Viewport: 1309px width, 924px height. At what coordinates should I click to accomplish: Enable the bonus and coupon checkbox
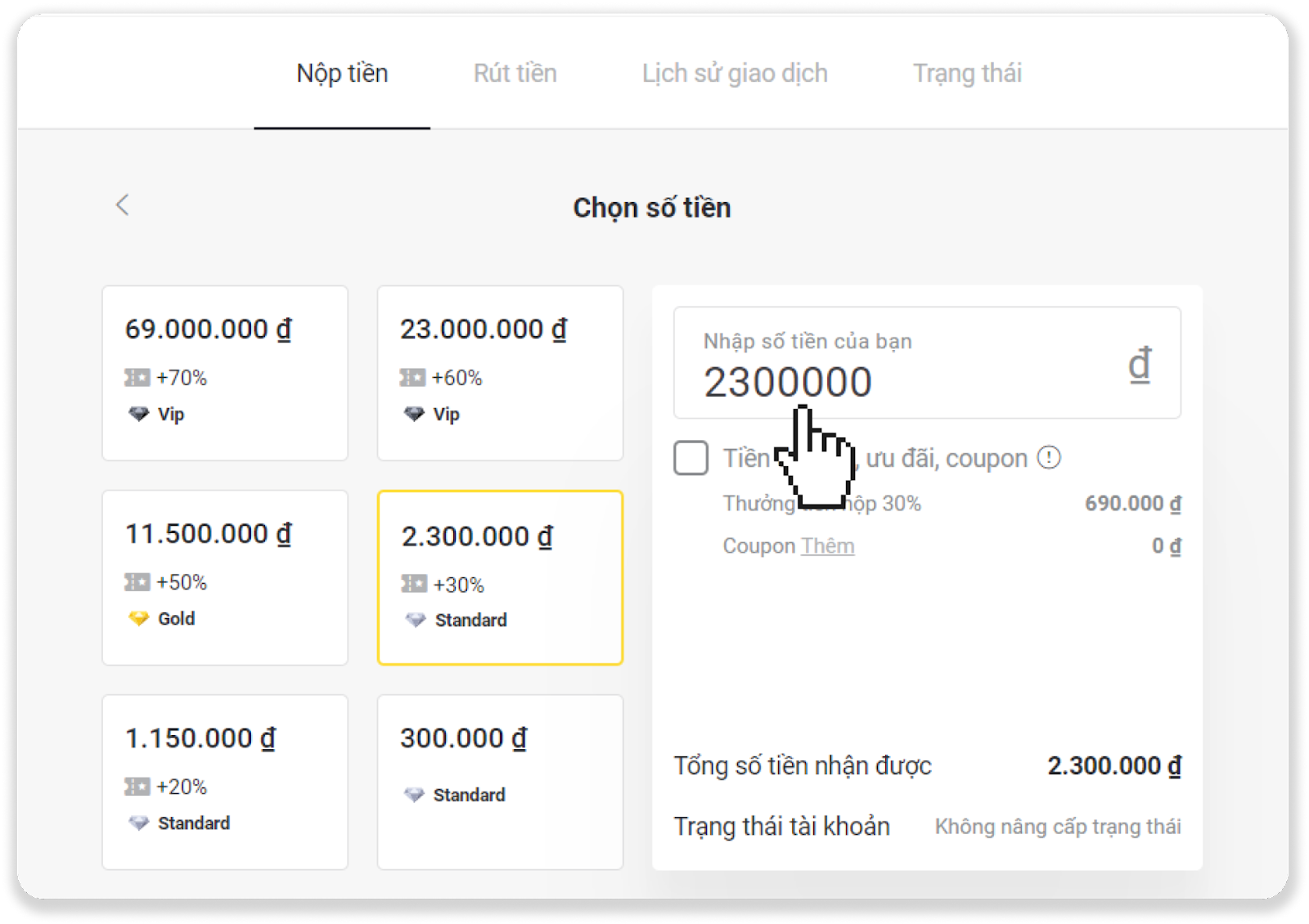coord(690,458)
